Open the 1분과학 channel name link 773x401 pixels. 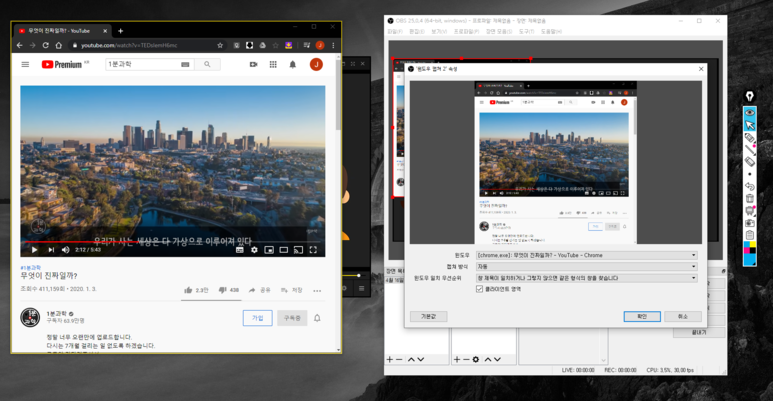pos(56,314)
